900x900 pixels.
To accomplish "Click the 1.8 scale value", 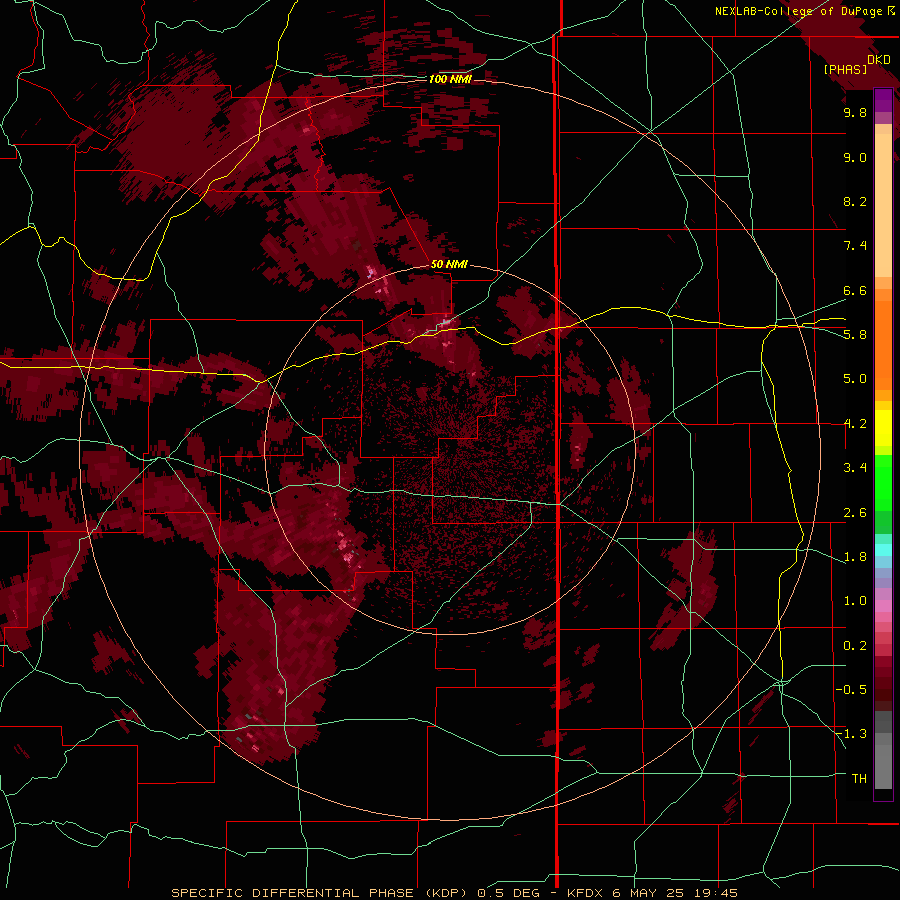I will (x=855, y=557).
